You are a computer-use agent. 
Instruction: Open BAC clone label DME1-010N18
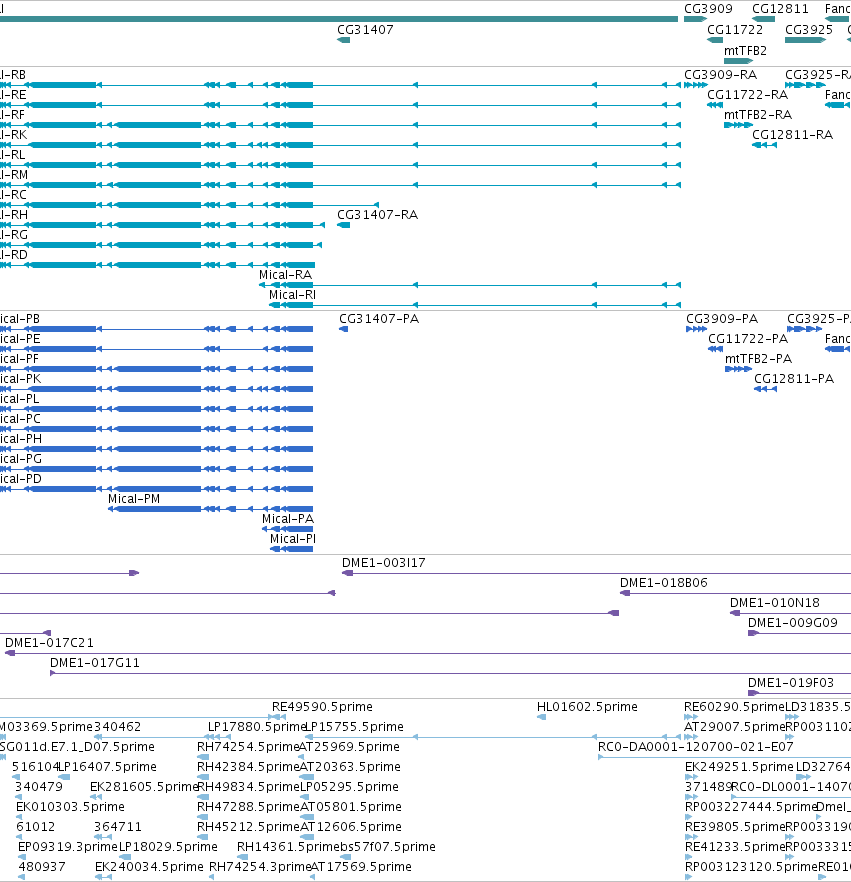pos(775,603)
